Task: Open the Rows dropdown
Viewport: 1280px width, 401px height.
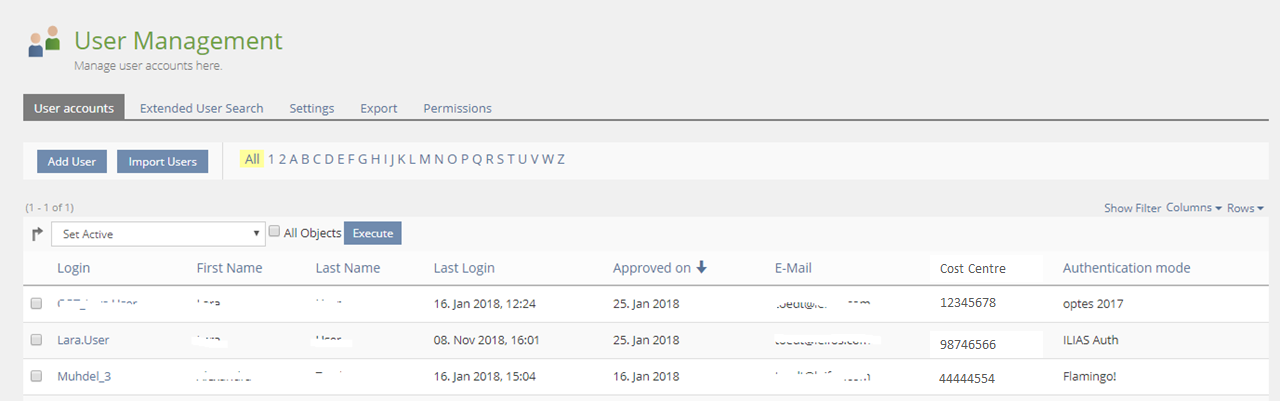Action: coord(1245,208)
